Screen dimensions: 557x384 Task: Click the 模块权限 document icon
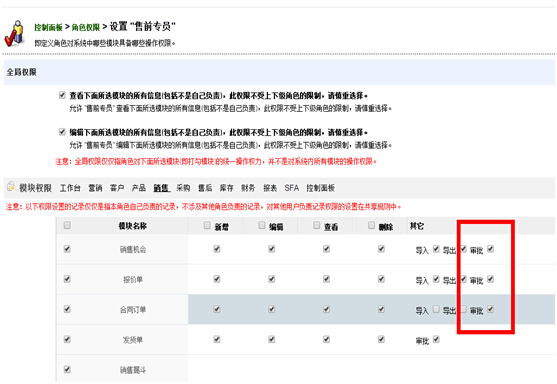[11, 186]
